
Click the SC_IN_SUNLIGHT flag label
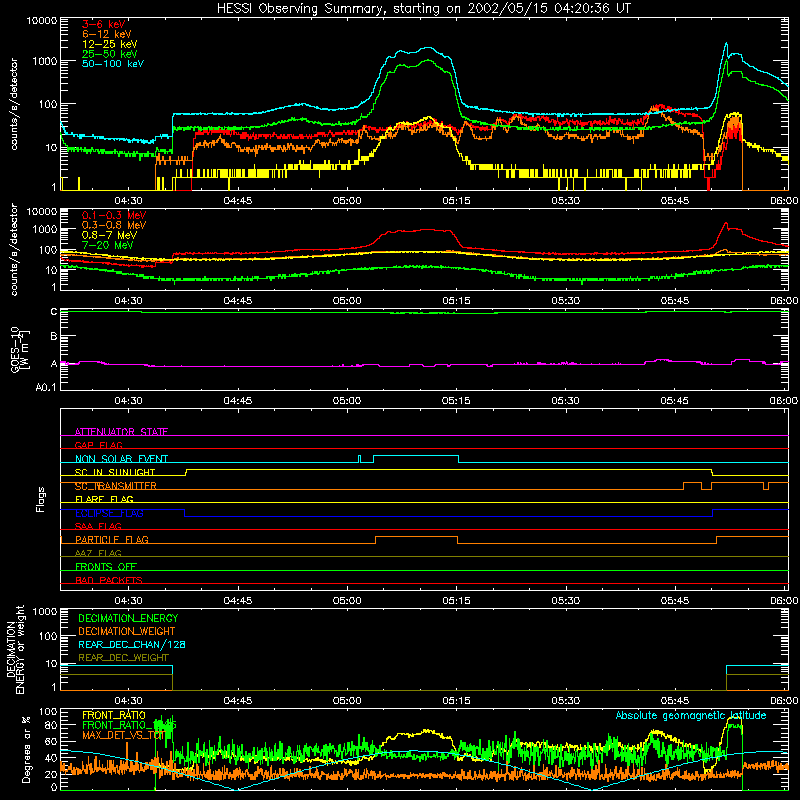click(x=115, y=472)
